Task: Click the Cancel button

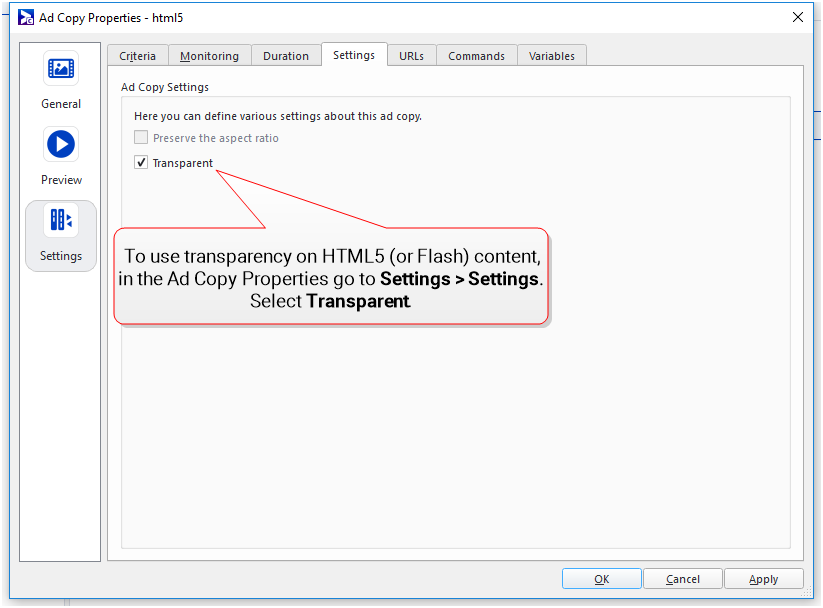Action: coord(683,579)
